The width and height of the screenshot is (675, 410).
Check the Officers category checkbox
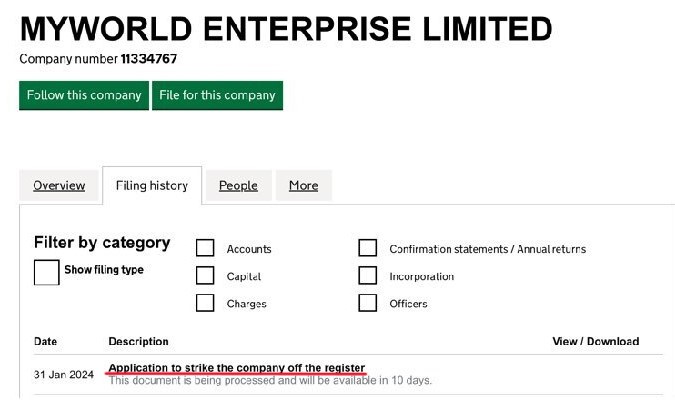click(x=368, y=303)
